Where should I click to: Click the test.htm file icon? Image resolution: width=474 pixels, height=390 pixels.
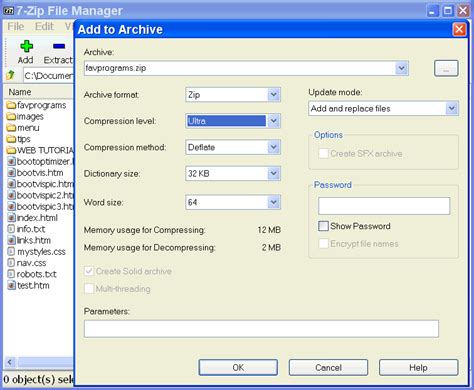click(11, 285)
